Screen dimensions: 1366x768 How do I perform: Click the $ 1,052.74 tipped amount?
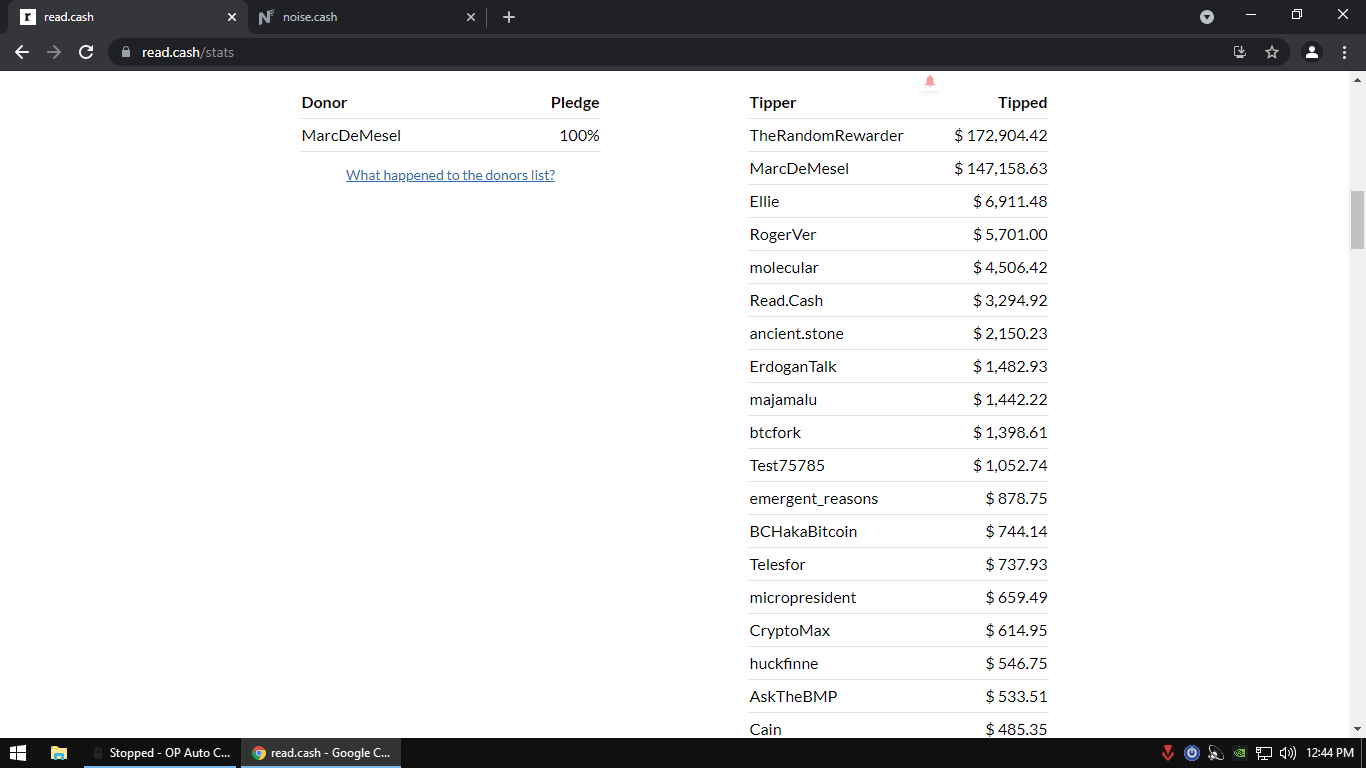pyautogui.click(x=1010, y=466)
